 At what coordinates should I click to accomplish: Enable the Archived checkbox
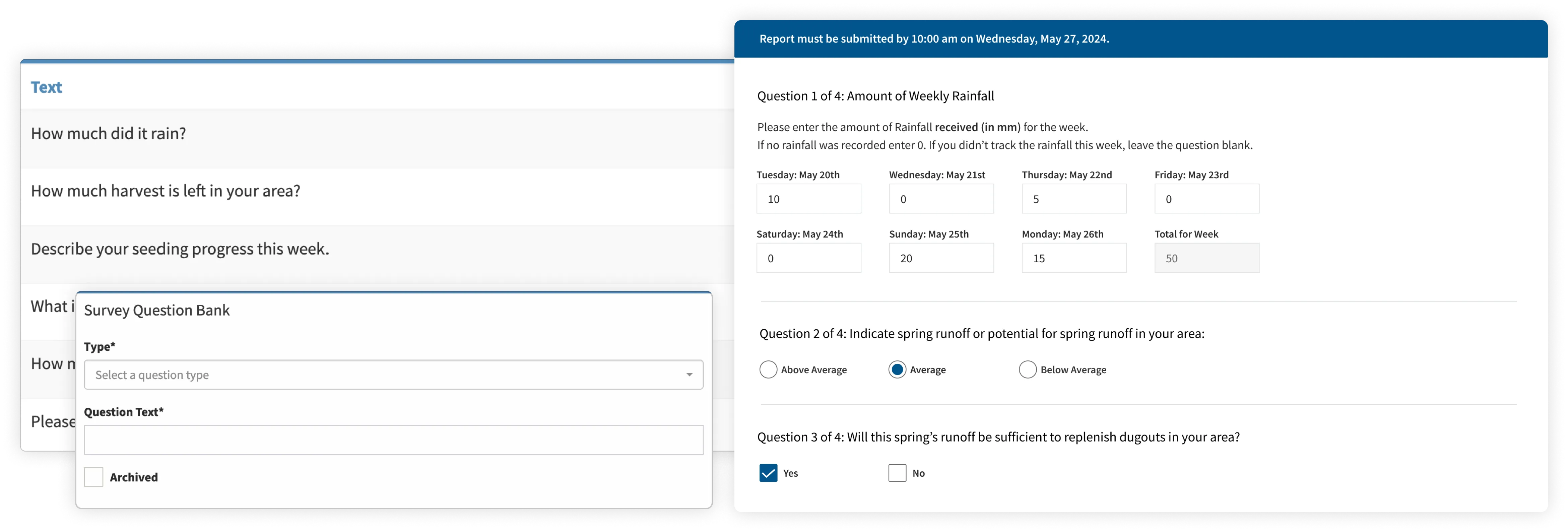click(x=94, y=477)
